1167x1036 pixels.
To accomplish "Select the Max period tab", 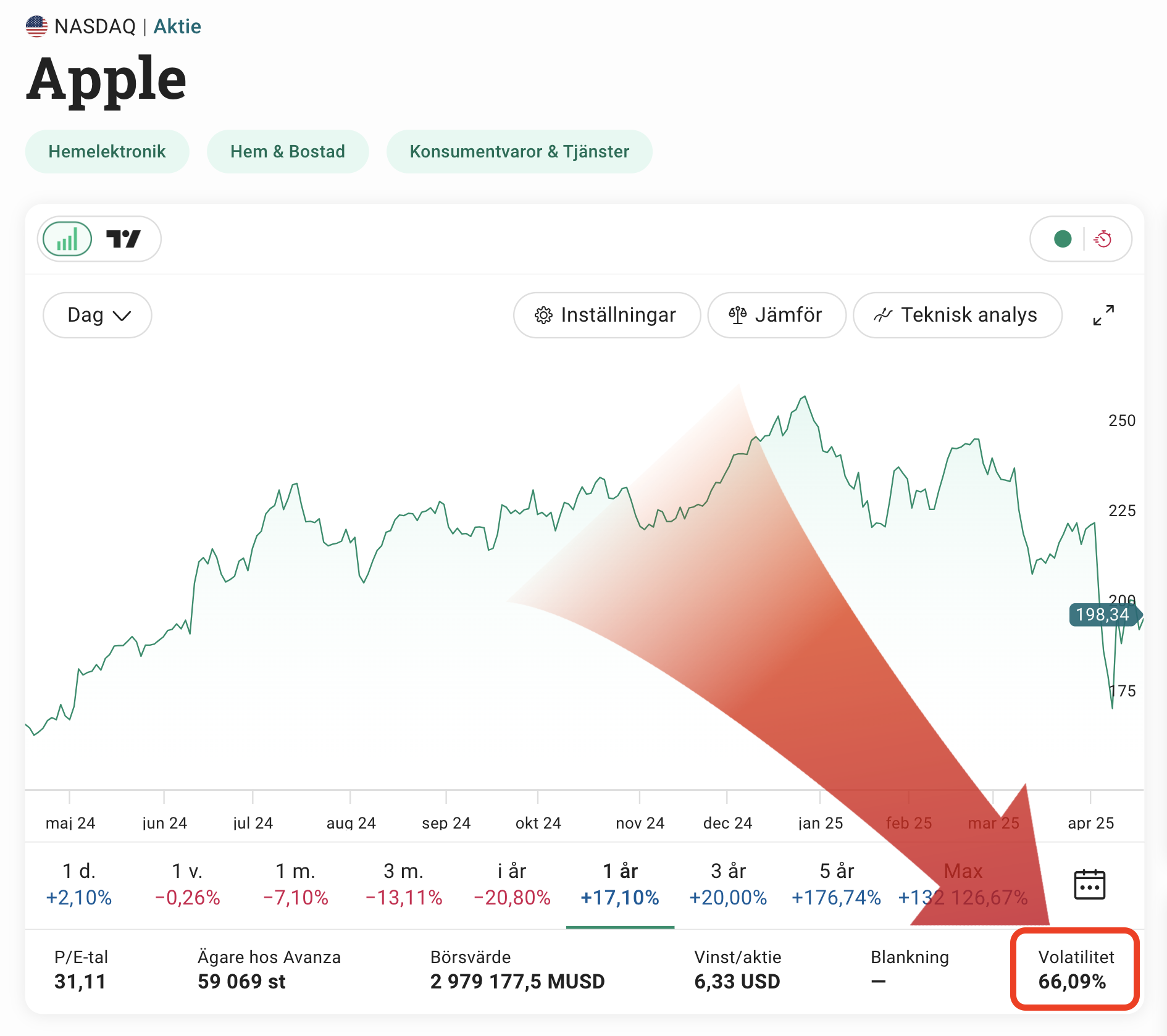I will click(963, 884).
